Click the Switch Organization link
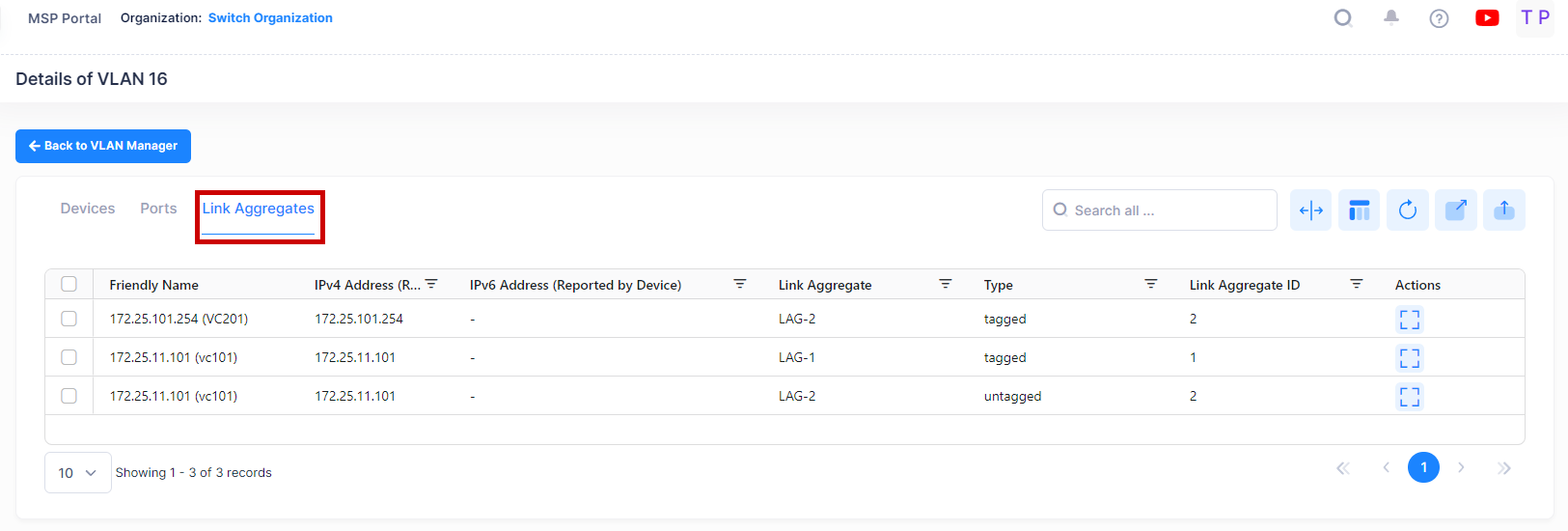 (x=270, y=18)
